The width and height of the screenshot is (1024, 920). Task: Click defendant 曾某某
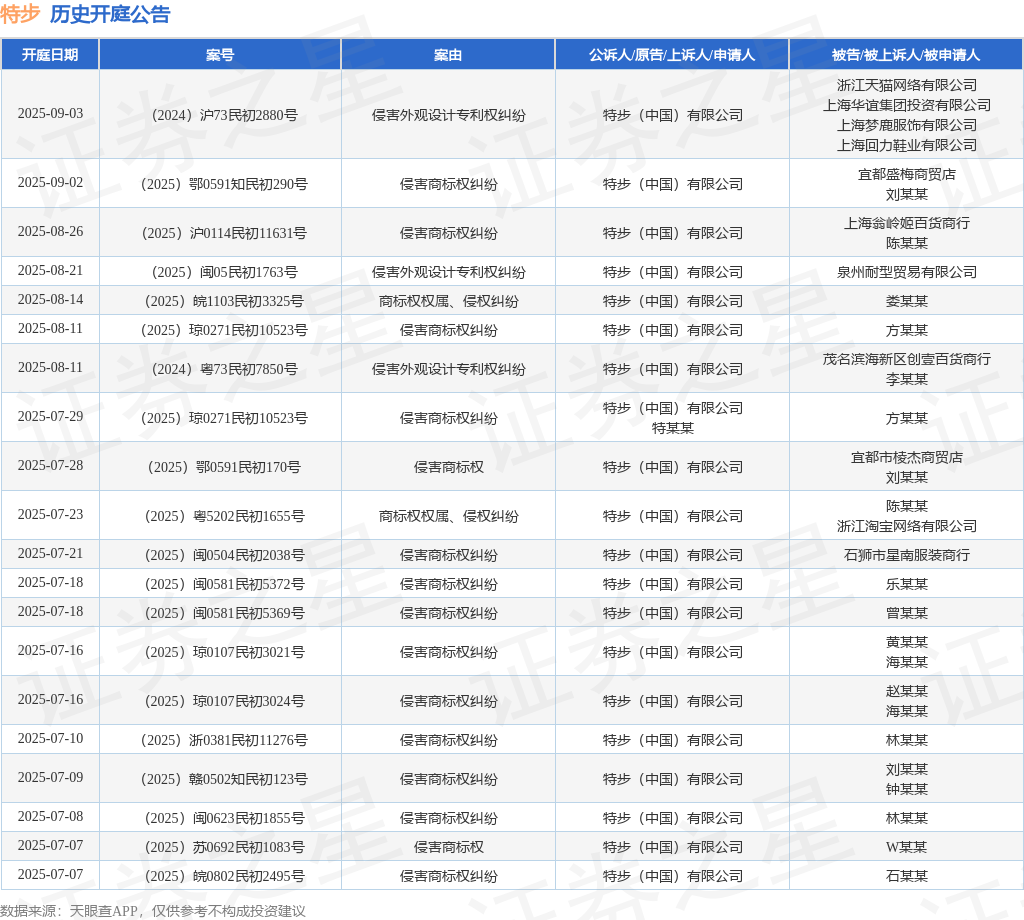[x=906, y=613]
